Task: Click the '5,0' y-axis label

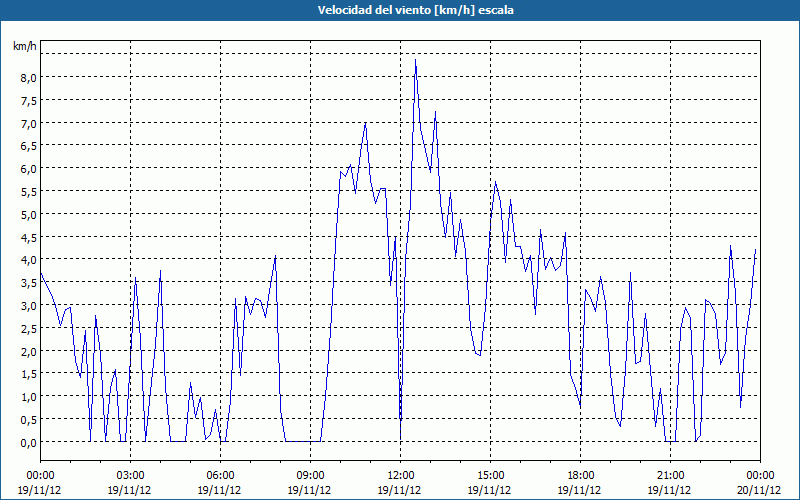Action: [x=29, y=214]
